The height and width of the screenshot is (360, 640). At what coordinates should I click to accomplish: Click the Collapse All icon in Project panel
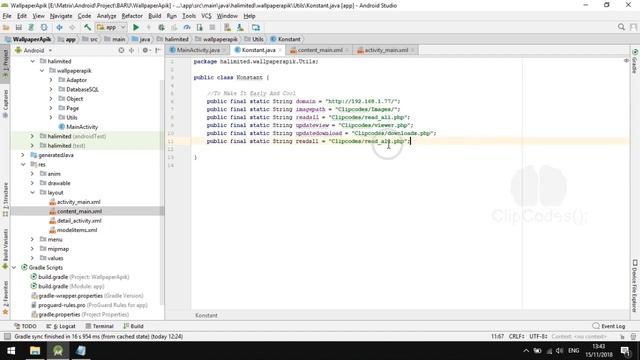(131, 50)
